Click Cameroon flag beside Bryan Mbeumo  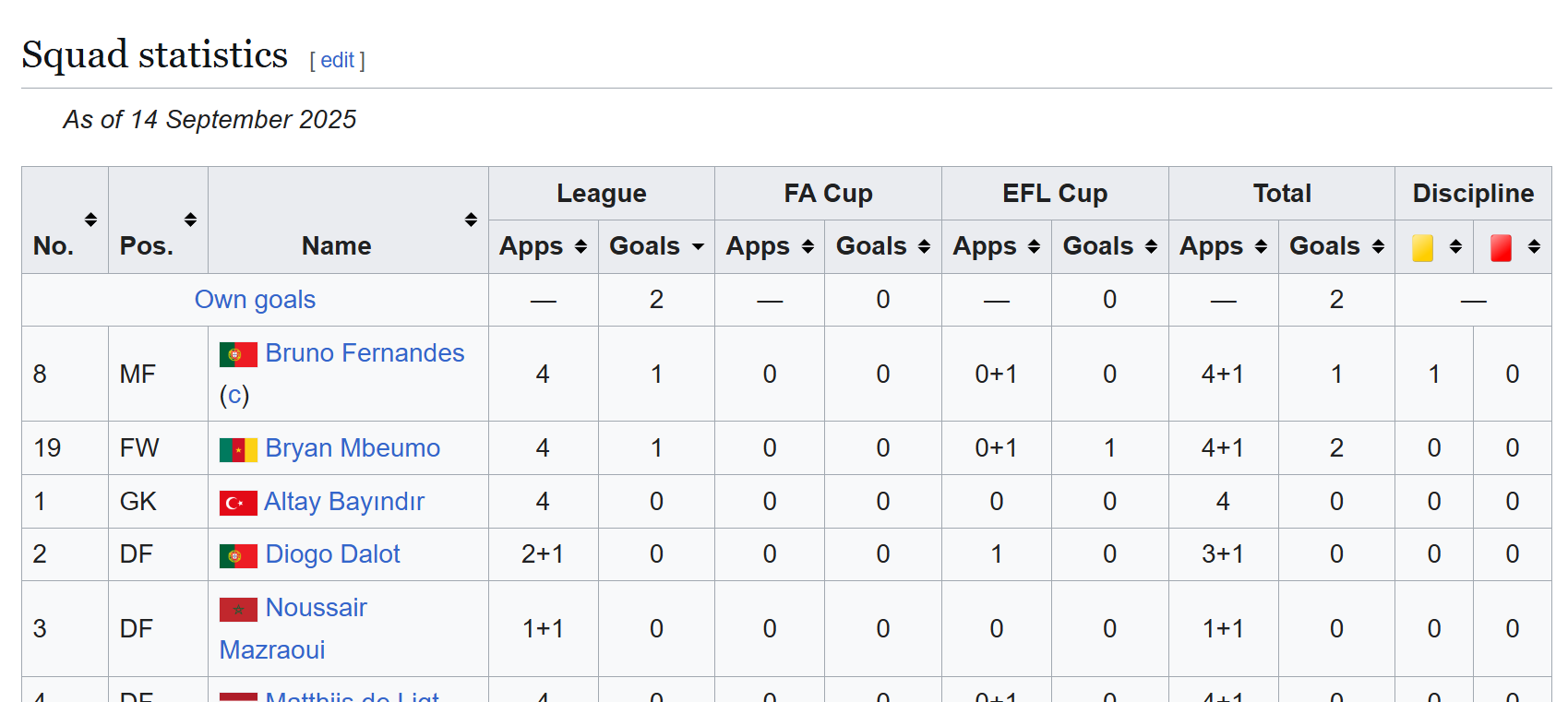238,450
